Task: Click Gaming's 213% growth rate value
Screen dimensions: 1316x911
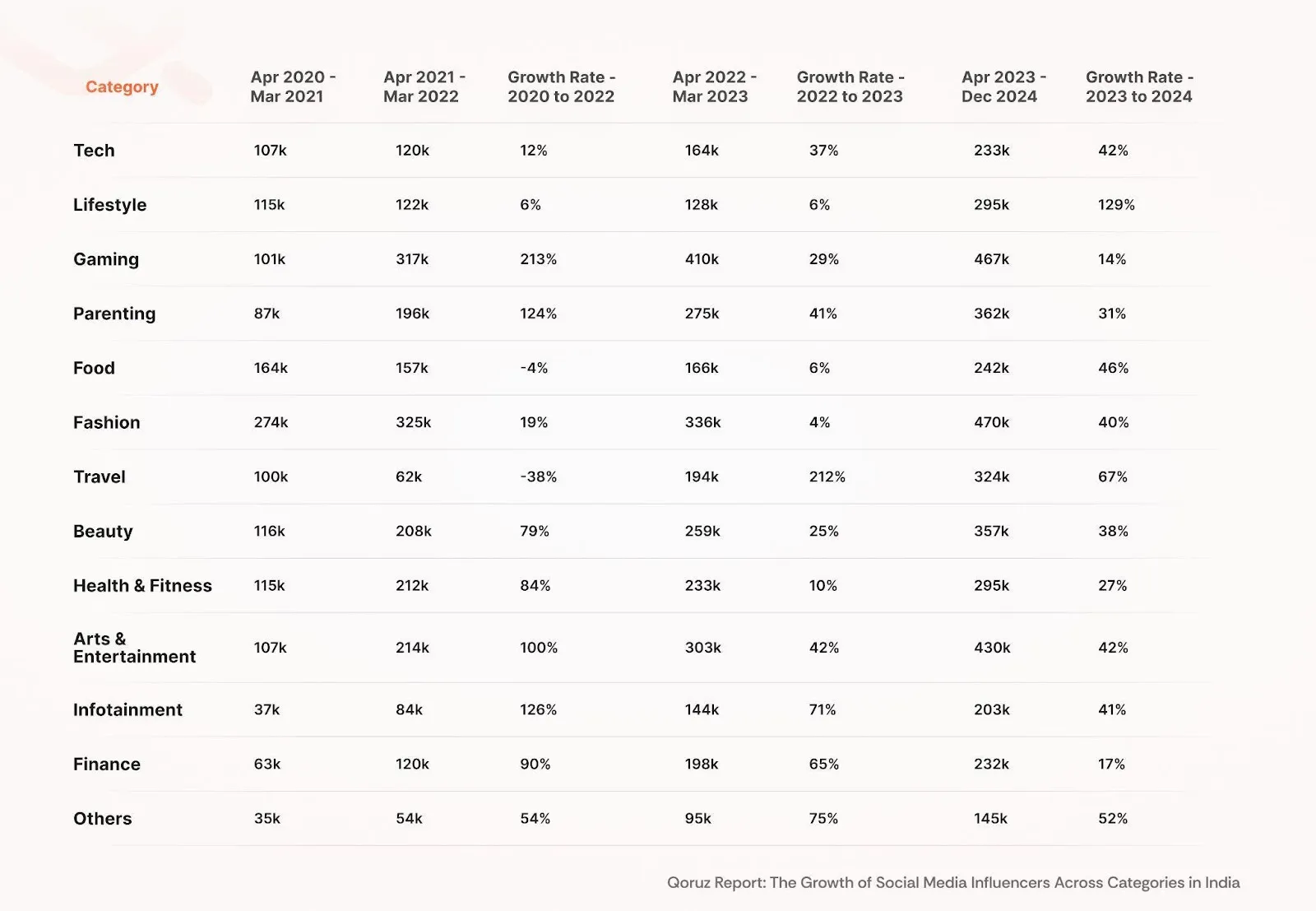Action: tap(538, 259)
